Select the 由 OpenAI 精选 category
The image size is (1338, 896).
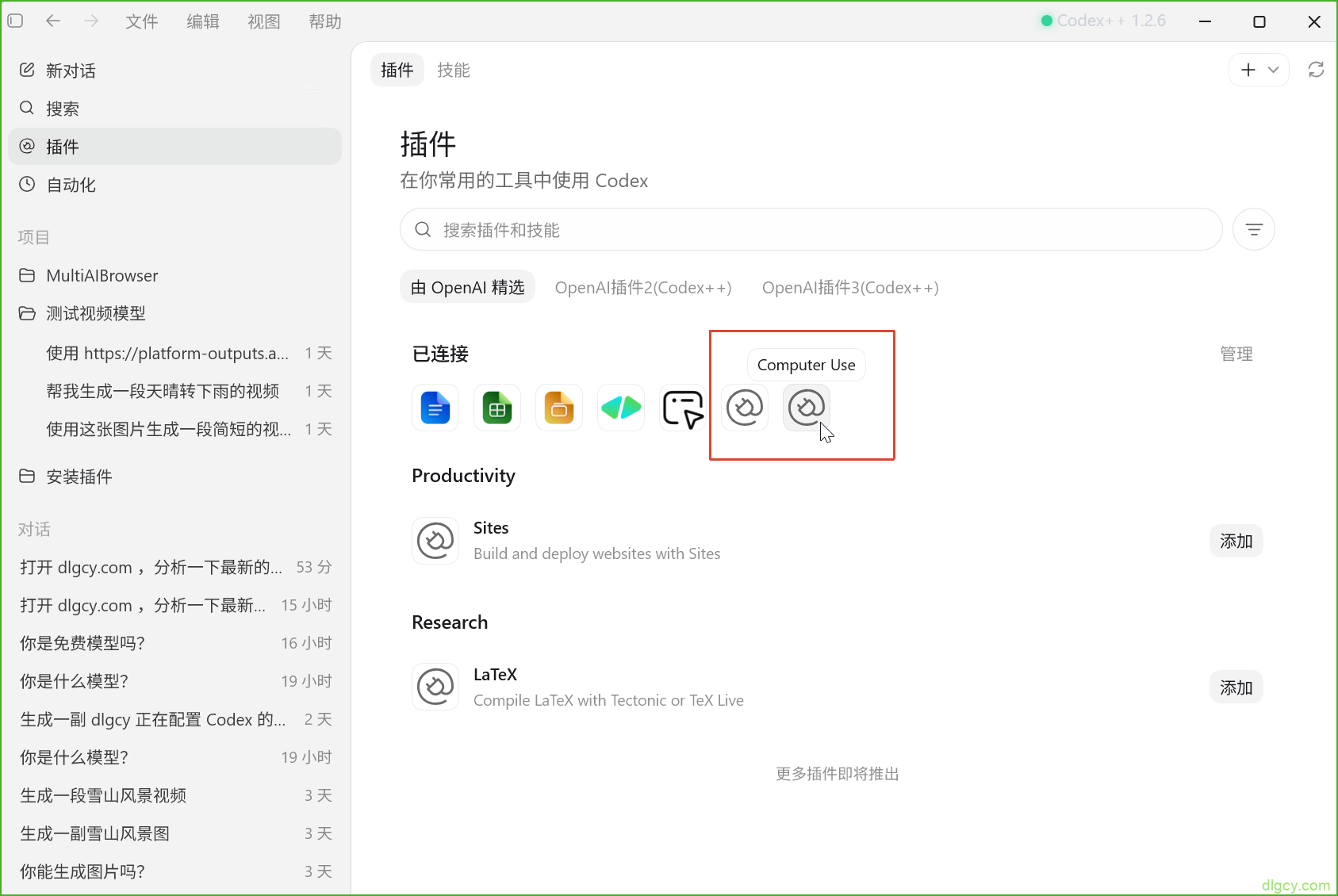pos(468,287)
